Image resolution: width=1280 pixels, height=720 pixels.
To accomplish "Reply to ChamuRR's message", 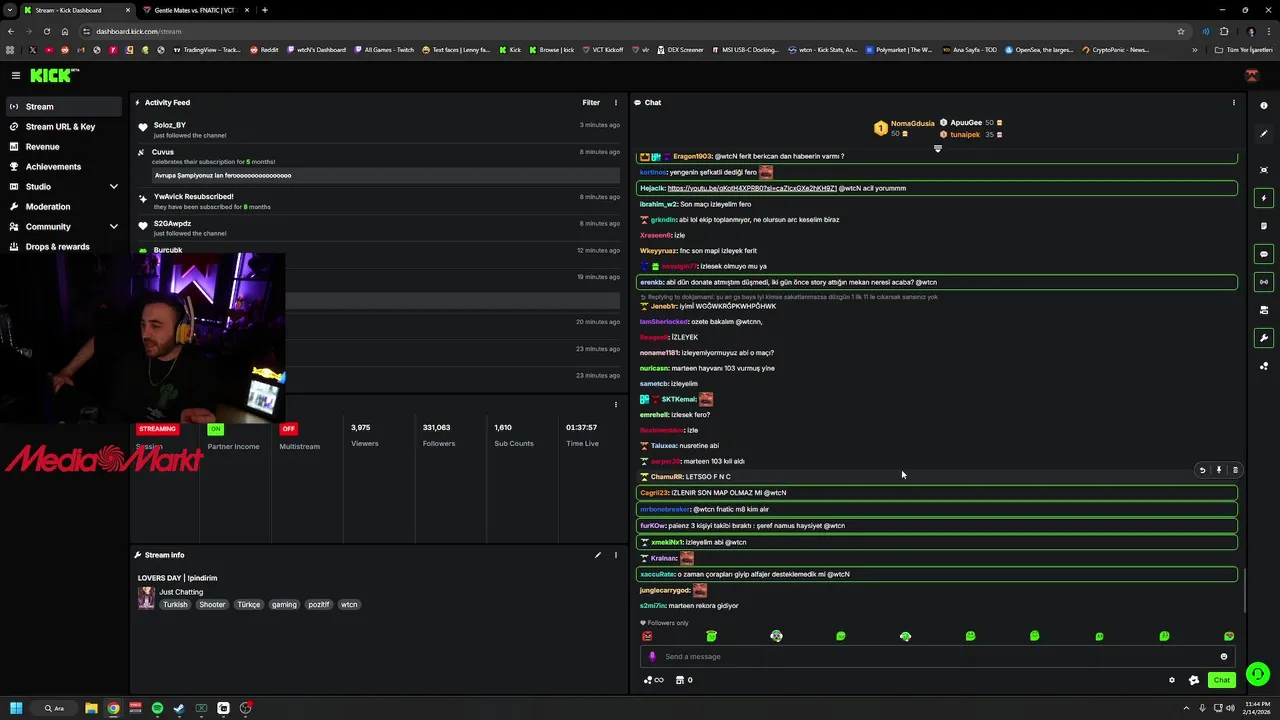I will [1202, 470].
